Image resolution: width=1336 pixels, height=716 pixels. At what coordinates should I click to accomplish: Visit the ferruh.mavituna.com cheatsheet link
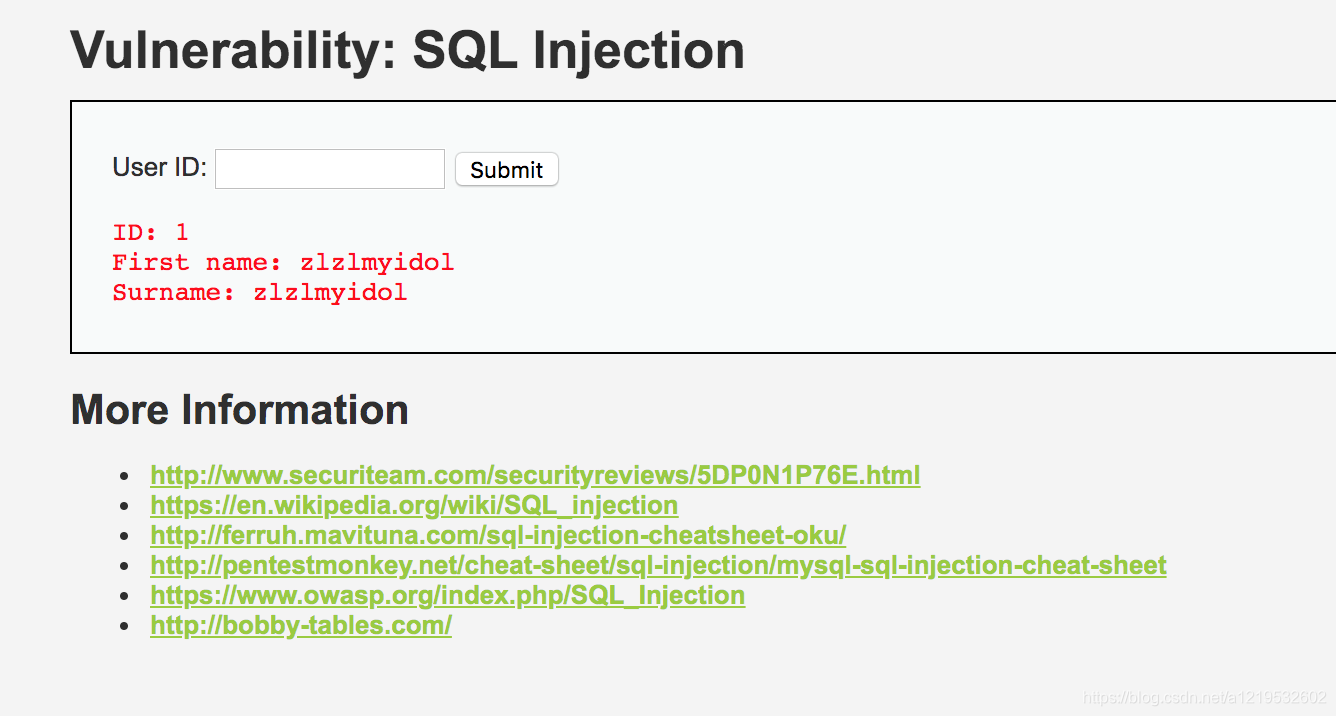point(498,535)
